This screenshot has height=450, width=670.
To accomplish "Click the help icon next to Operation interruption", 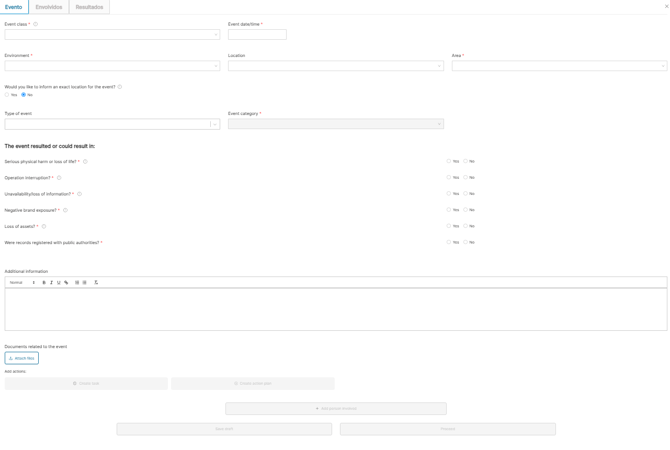I will [59, 178].
